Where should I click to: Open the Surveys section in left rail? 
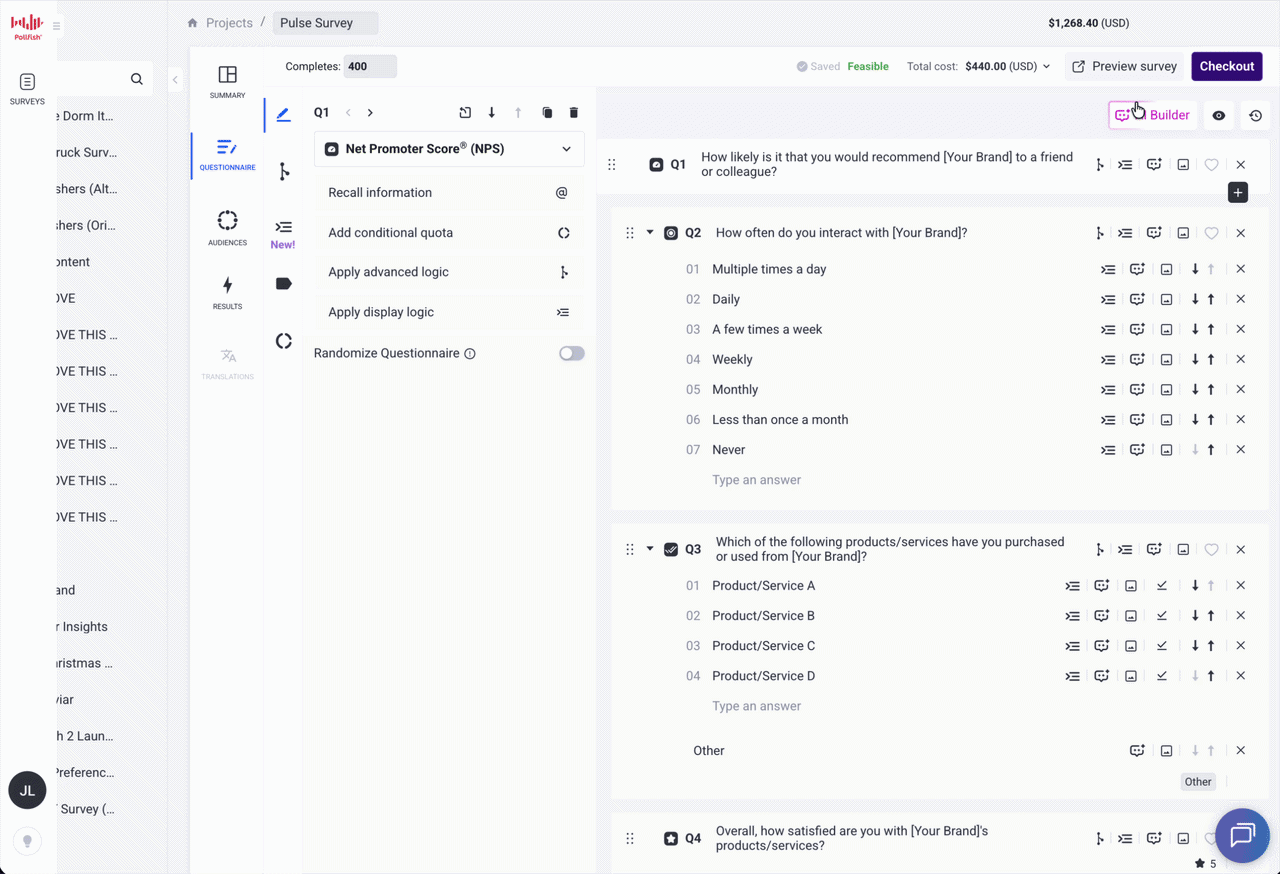coord(27,89)
